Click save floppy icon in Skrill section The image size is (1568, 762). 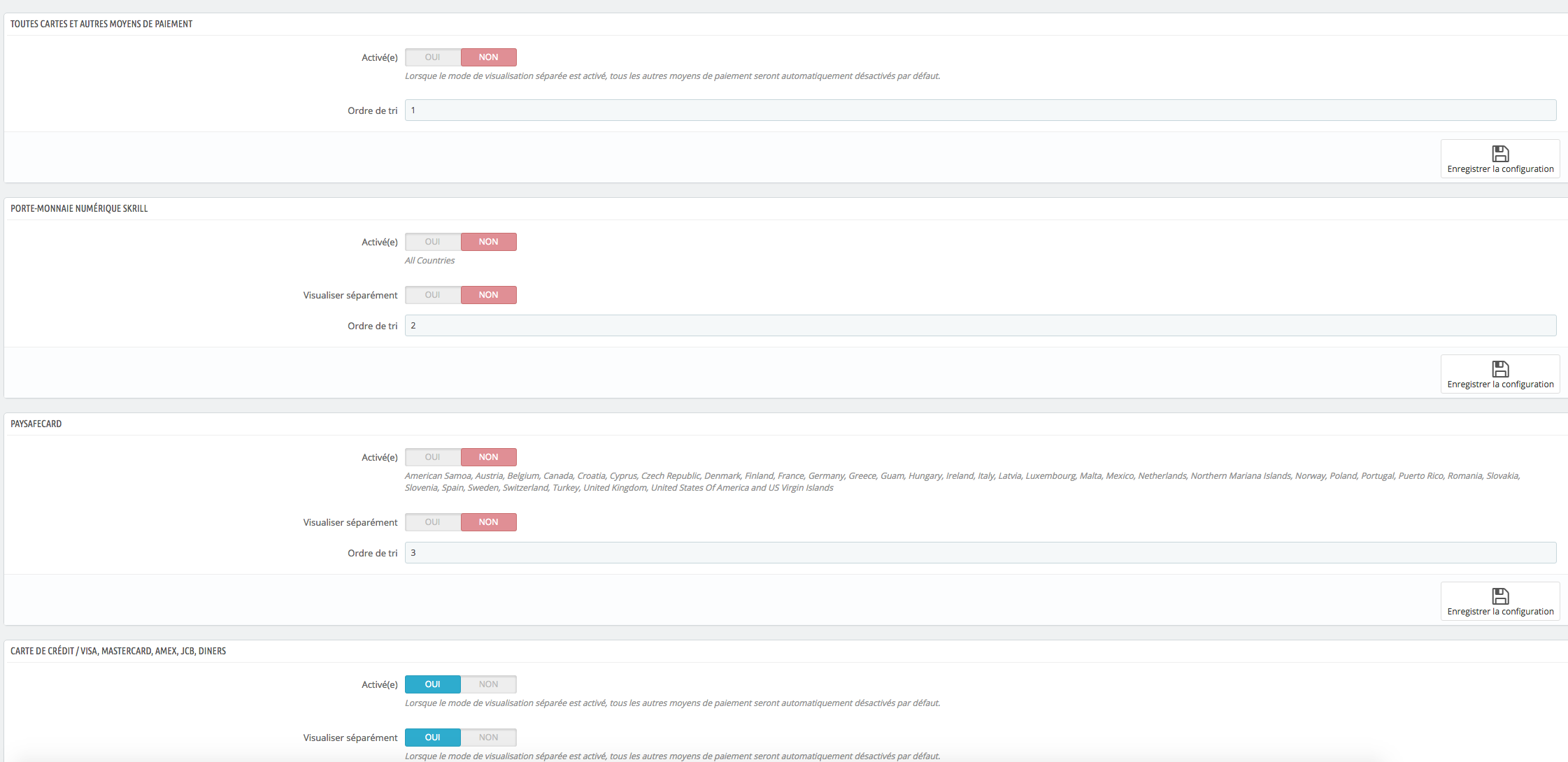pyautogui.click(x=1500, y=368)
